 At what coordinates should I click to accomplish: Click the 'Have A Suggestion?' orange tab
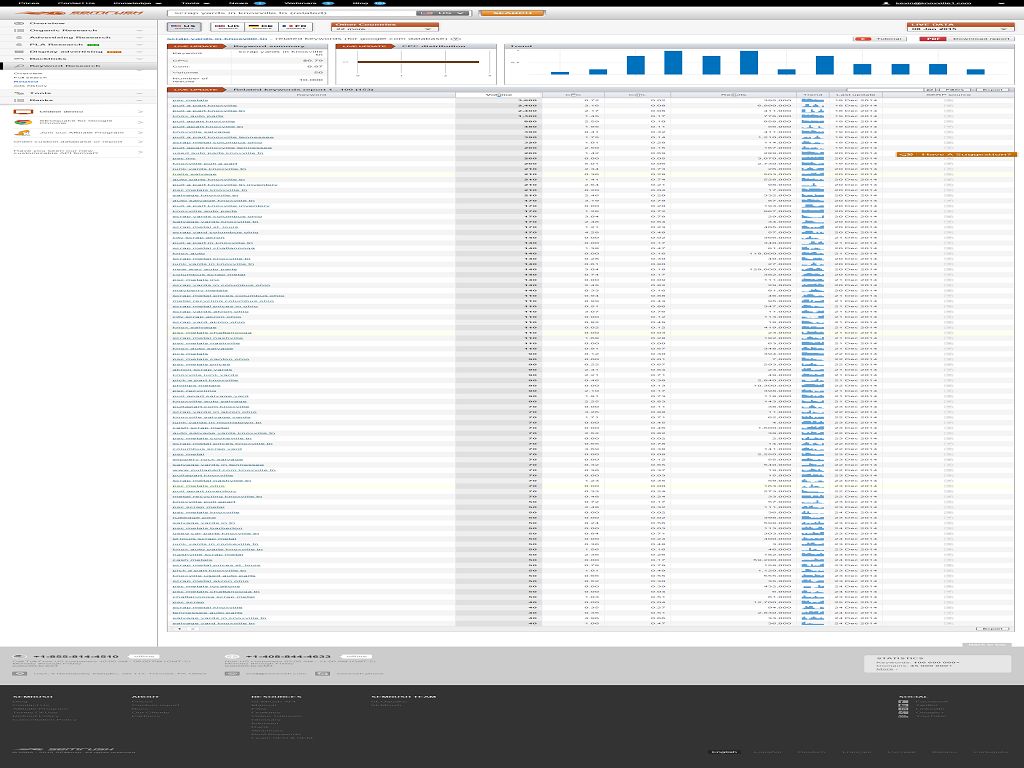(957, 154)
